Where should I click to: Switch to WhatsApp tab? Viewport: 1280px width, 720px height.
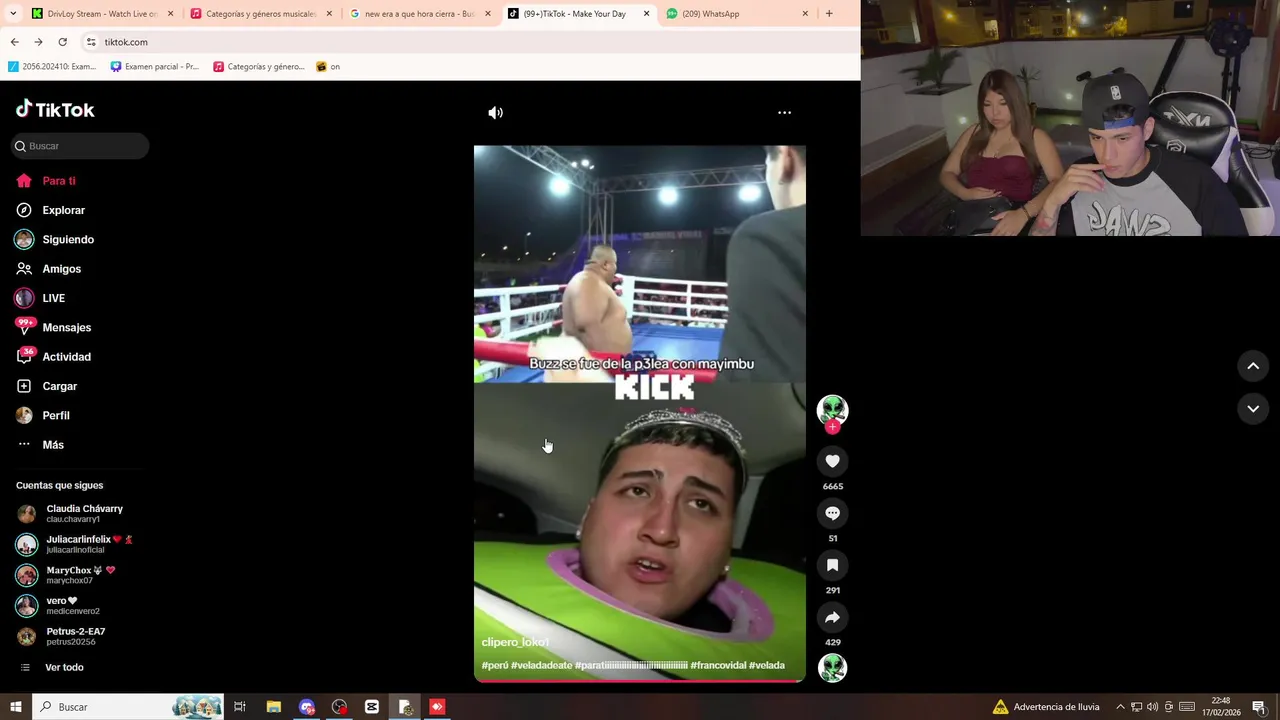(737, 14)
